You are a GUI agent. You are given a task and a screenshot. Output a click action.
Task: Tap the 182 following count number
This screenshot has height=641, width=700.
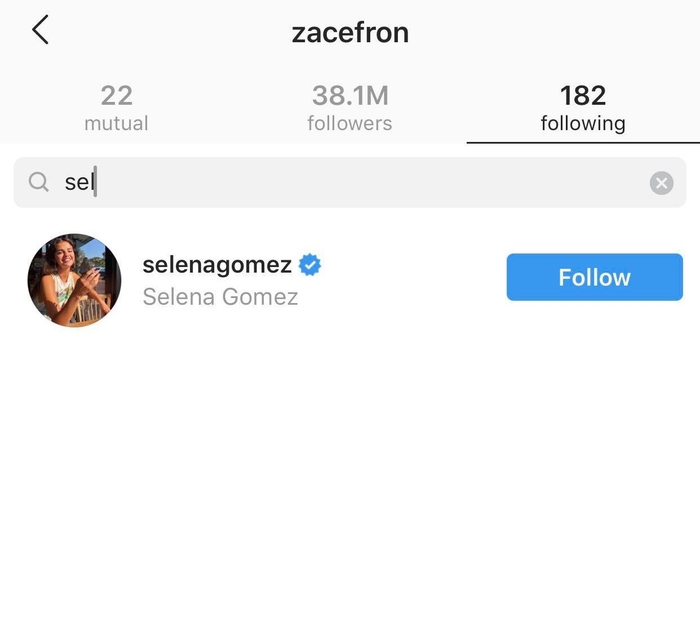point(583,95)
